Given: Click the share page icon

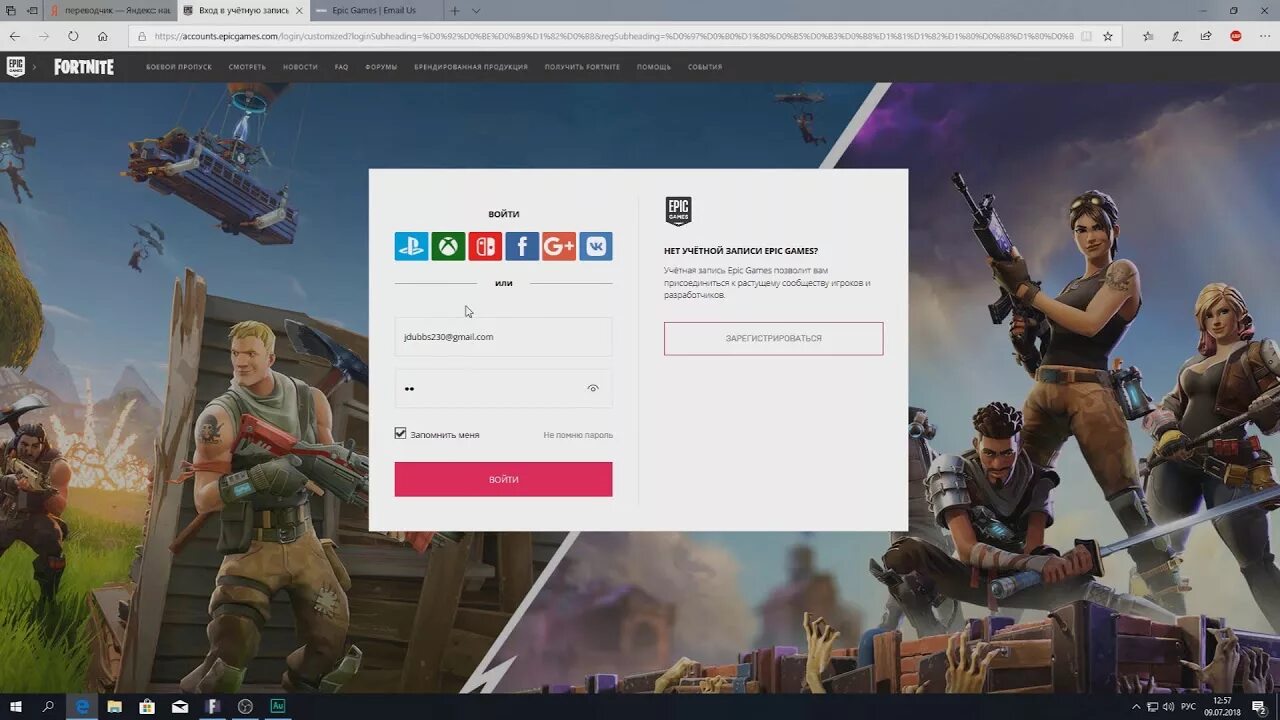Looking at the screenshot, I should click(1206, 36).
